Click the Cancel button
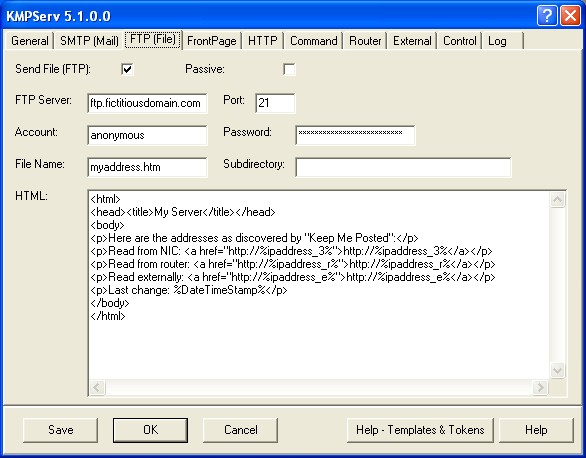The image size is (586, 458). (240, 430)
